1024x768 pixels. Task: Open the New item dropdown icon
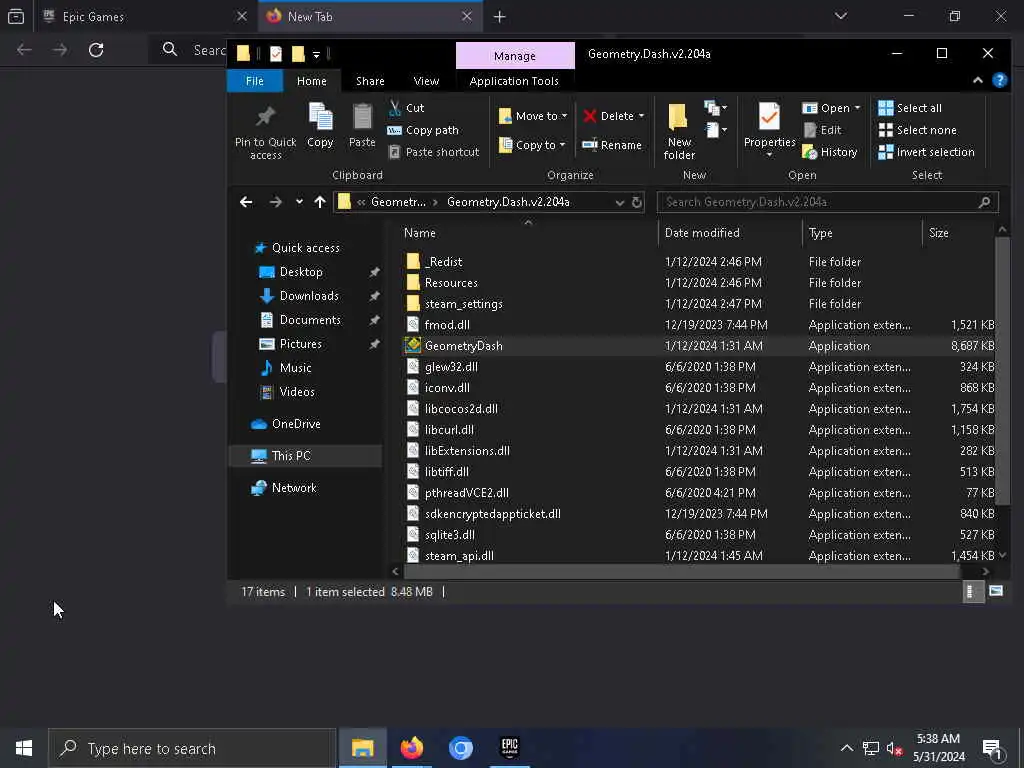[x=715, y=108]
